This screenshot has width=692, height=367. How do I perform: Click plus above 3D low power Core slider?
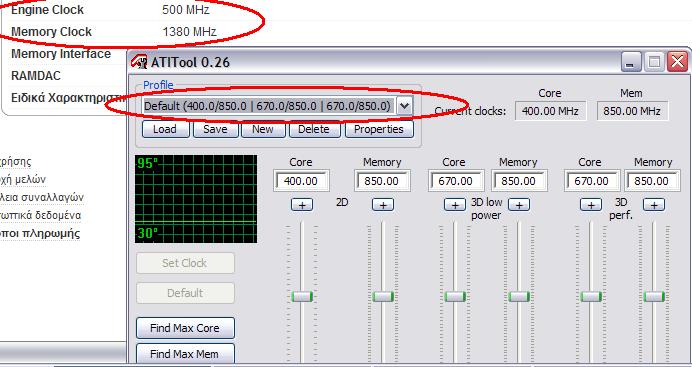coord(455,205)
